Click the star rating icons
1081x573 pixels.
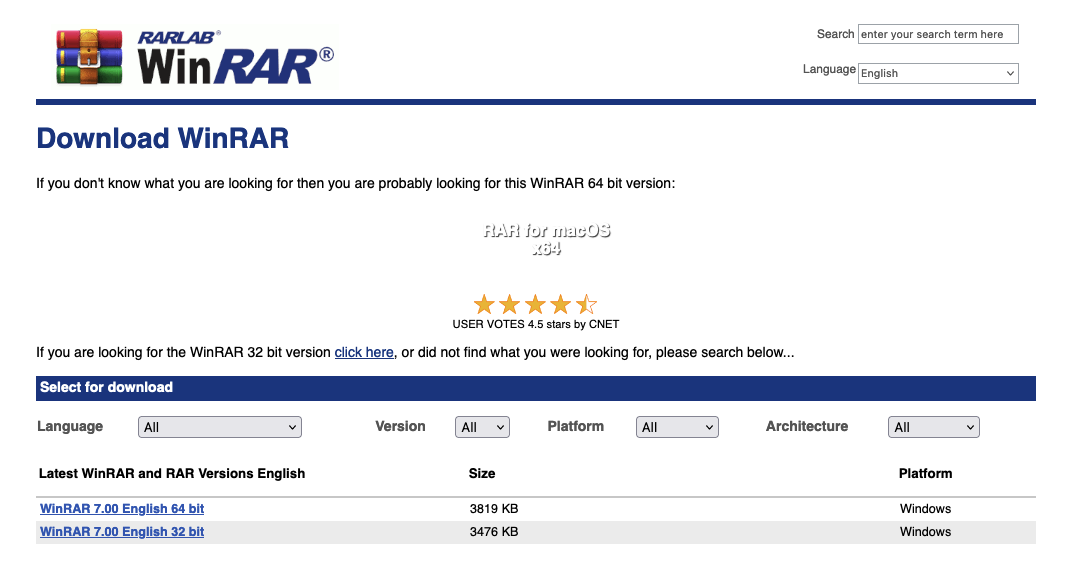(535, 304)
